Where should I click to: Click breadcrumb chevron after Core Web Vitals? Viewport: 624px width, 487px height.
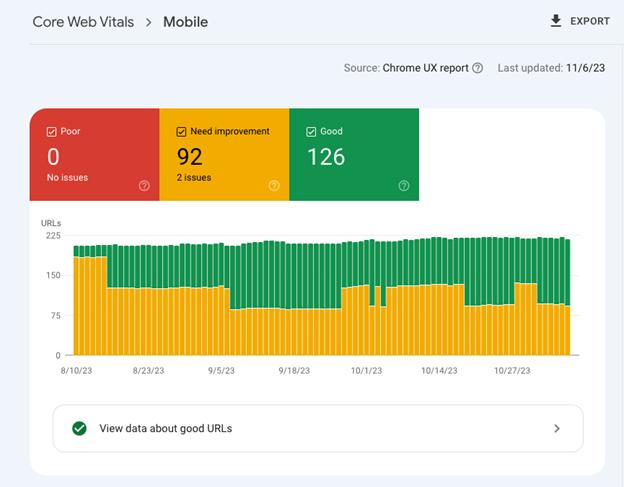tap(148, 22)
